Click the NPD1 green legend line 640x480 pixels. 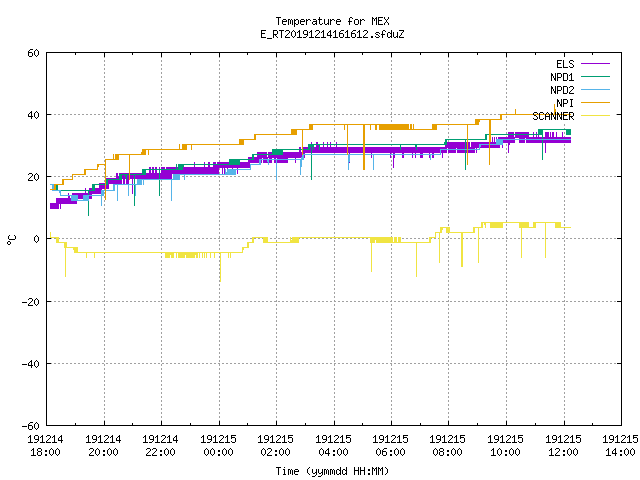[595, 76]
